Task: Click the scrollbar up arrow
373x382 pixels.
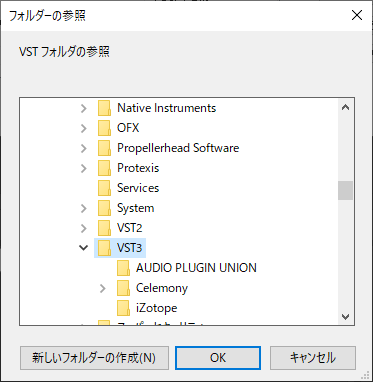Action: (345, 107)
